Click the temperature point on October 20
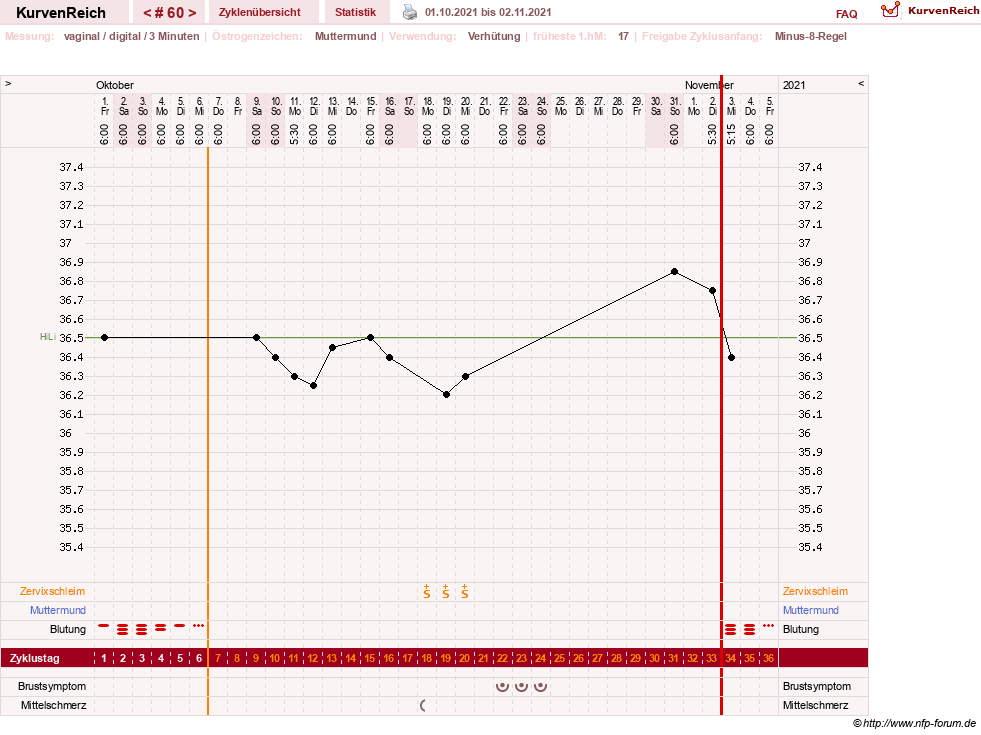 click(465, 376)
